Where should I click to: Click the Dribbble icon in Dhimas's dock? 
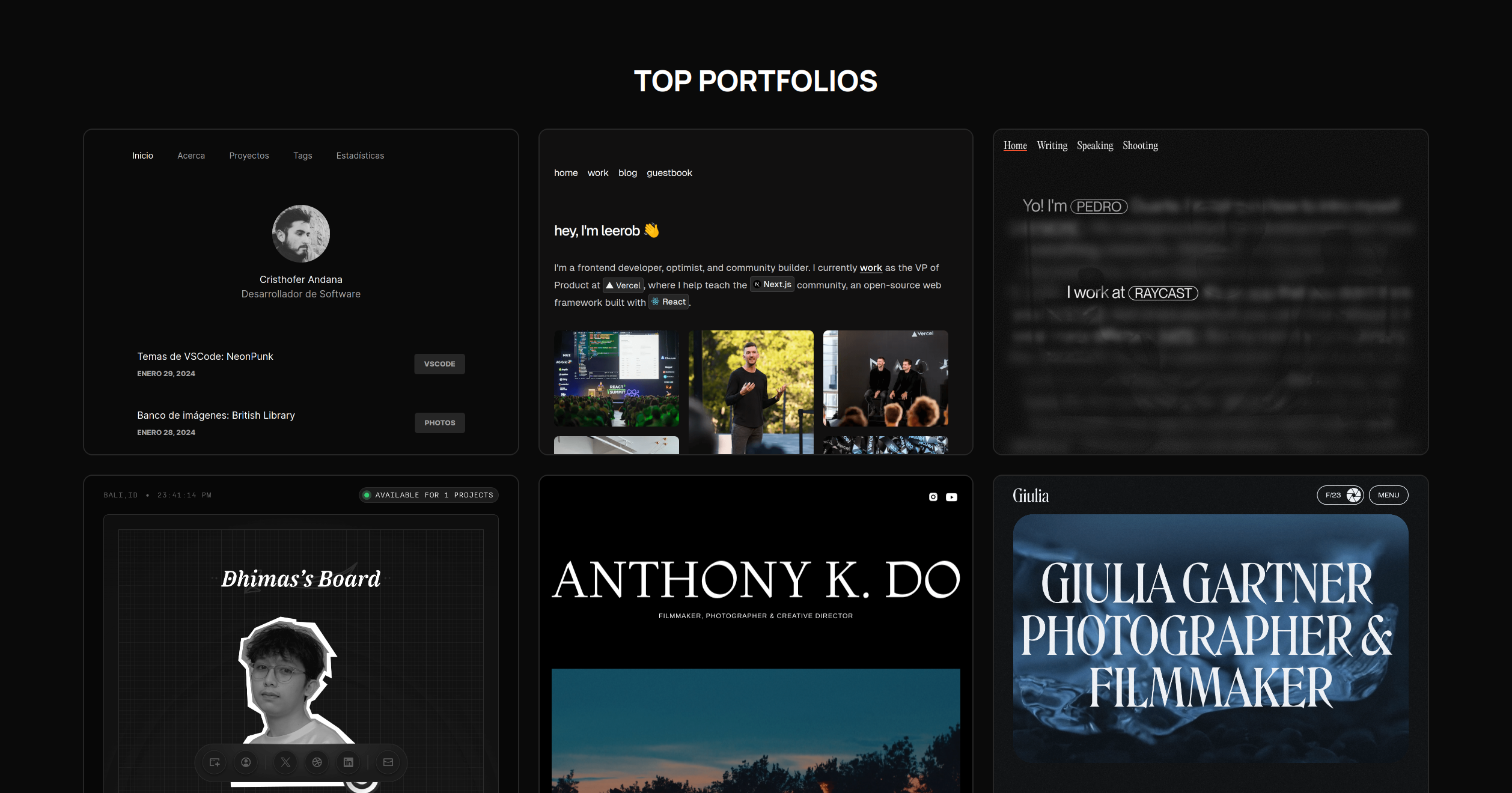click(x=317, y=762)
